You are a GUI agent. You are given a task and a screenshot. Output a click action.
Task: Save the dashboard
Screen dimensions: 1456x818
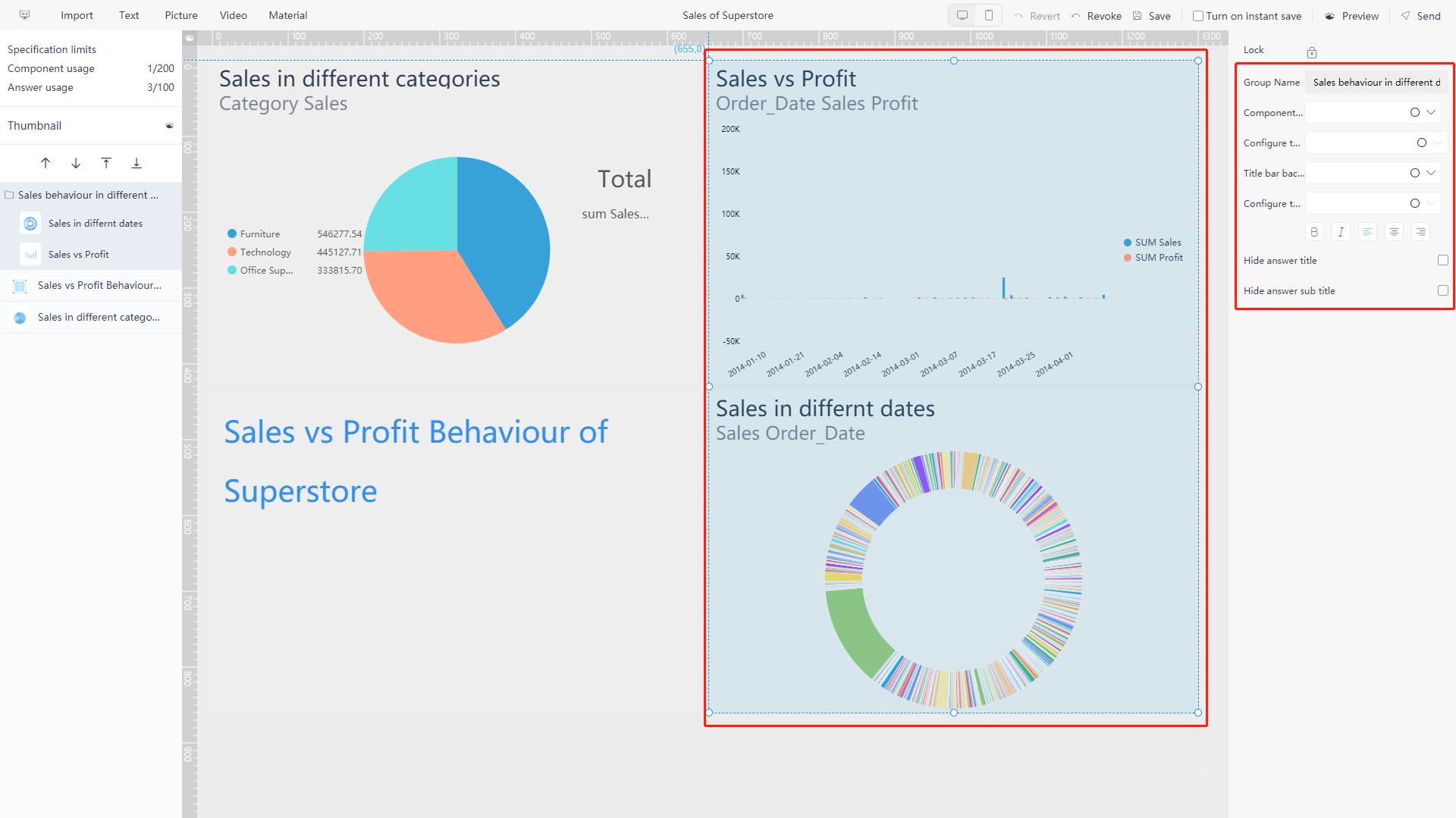point(1151,16)
